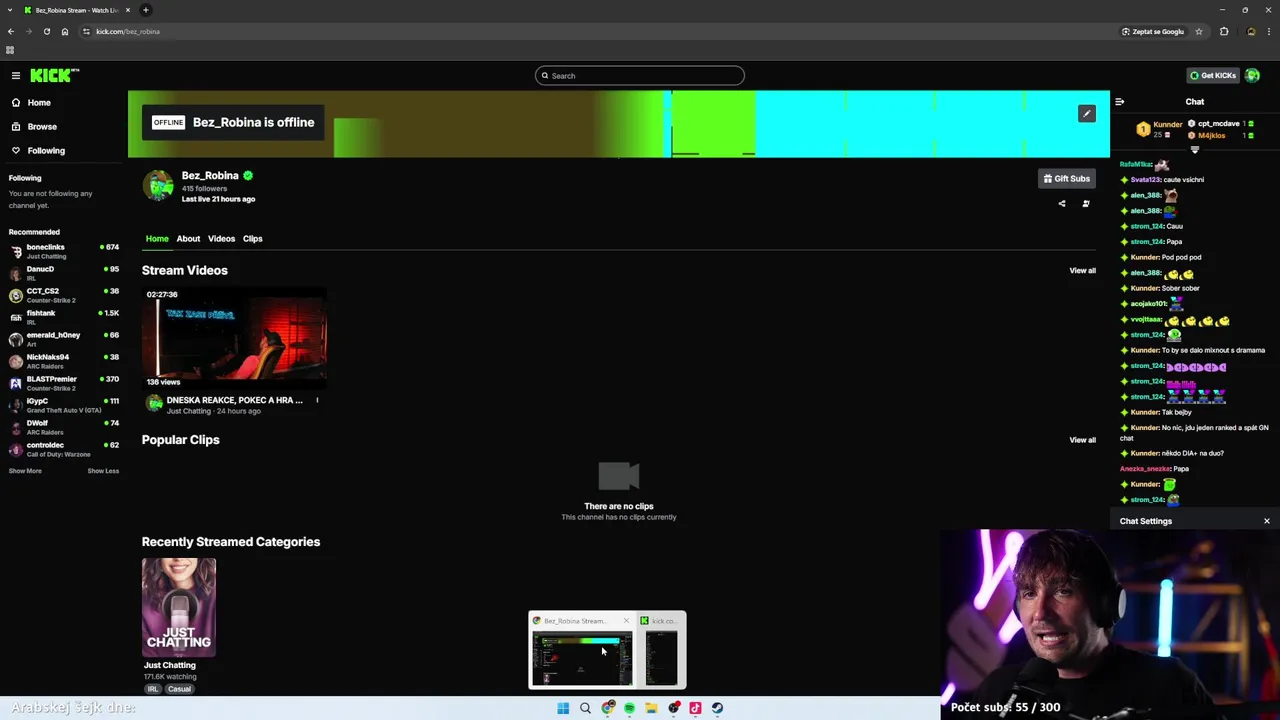
Task: Open the tab search dropdown arrow
Action: coord(10,10)
